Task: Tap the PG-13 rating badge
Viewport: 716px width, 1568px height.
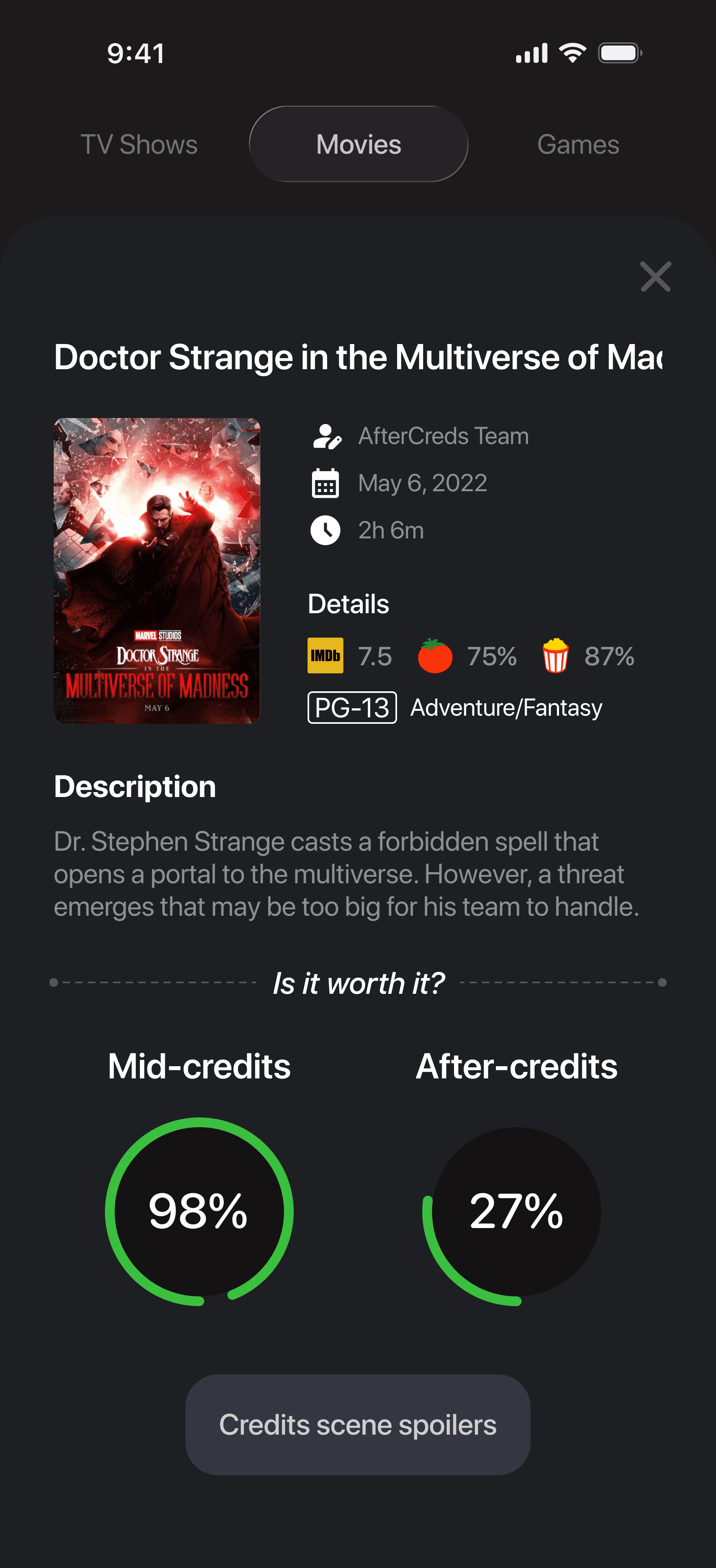Action: [352, 707]
